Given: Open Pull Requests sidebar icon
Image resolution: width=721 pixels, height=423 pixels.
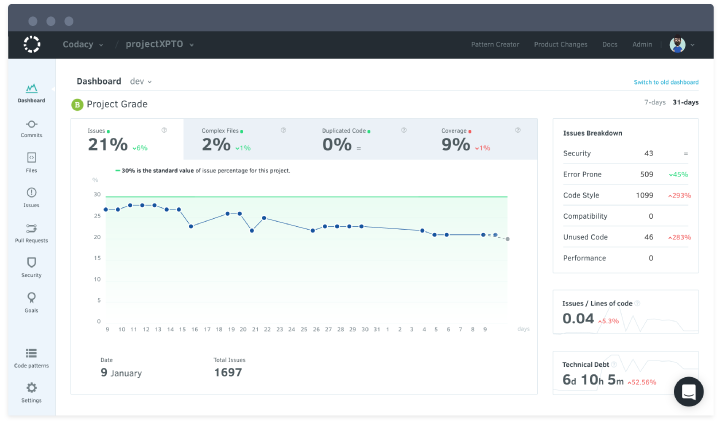Looking at the screenshot, I should pyautogui.click(x=31, y=232).
